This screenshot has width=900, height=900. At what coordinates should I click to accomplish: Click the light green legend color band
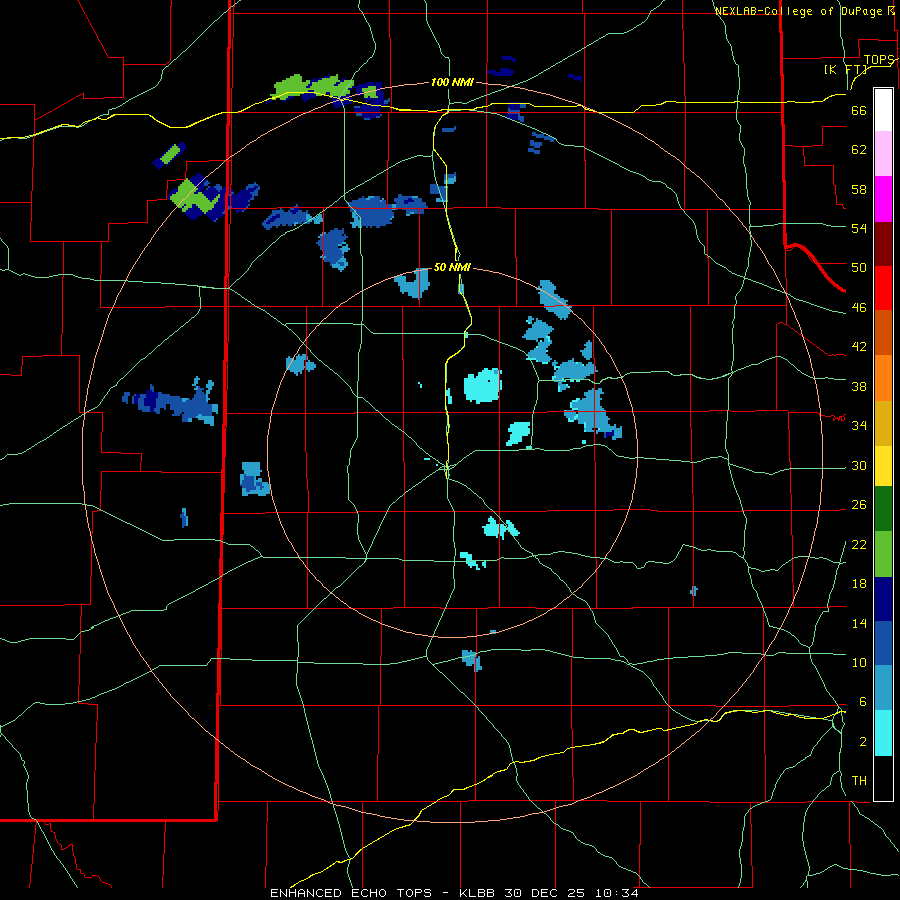(883, 554)
